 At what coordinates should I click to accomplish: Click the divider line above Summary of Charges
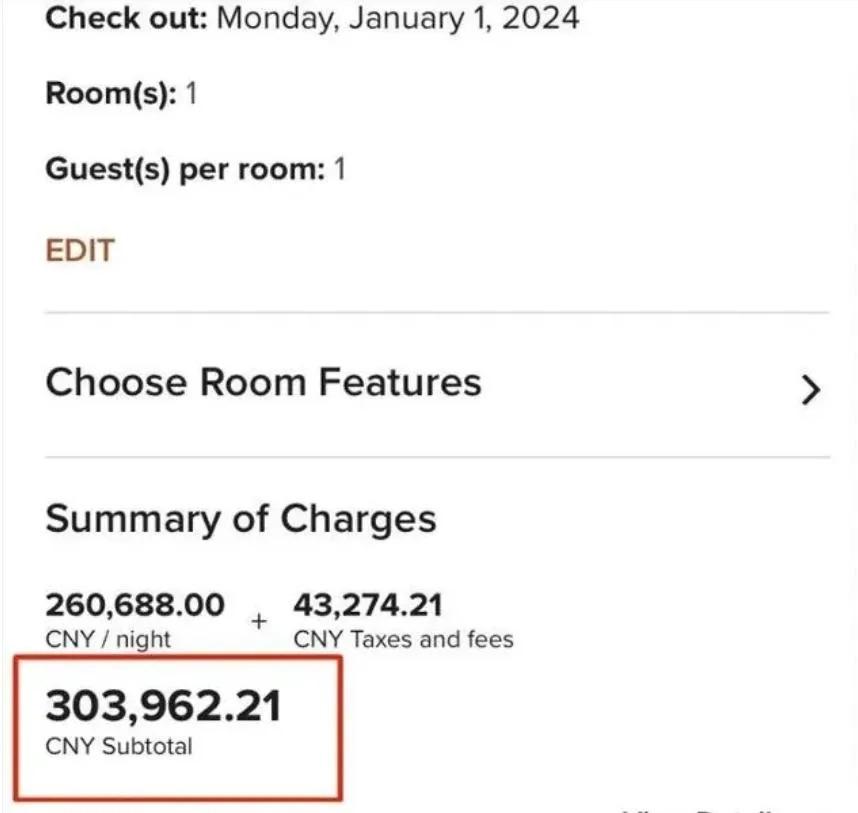point(437,458)
